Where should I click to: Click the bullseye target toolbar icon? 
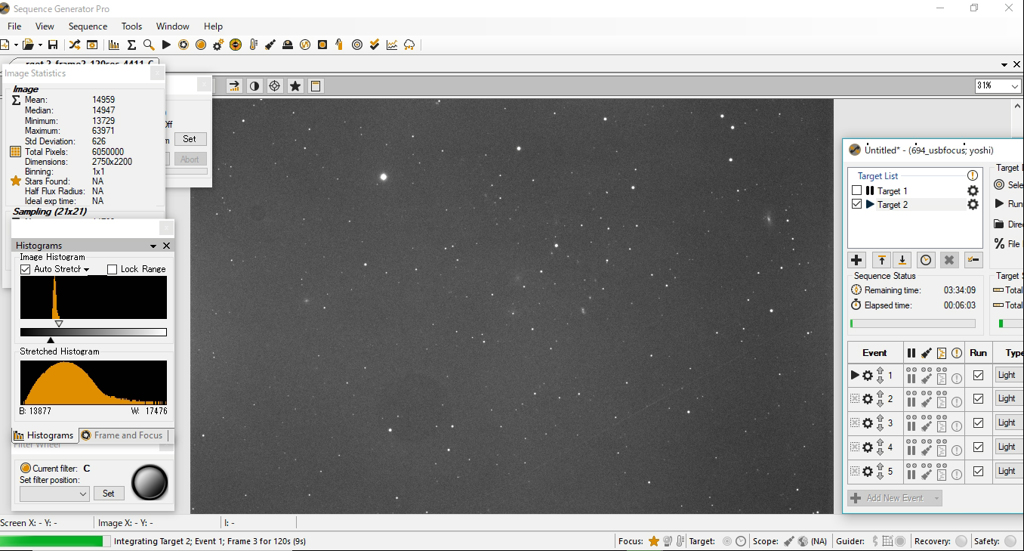(357, 44)
